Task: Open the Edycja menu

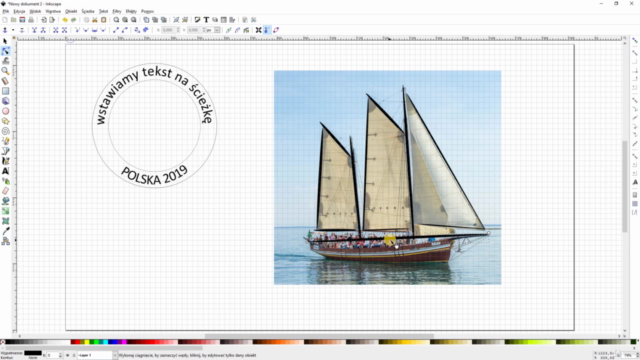Action: click(19, 11)
